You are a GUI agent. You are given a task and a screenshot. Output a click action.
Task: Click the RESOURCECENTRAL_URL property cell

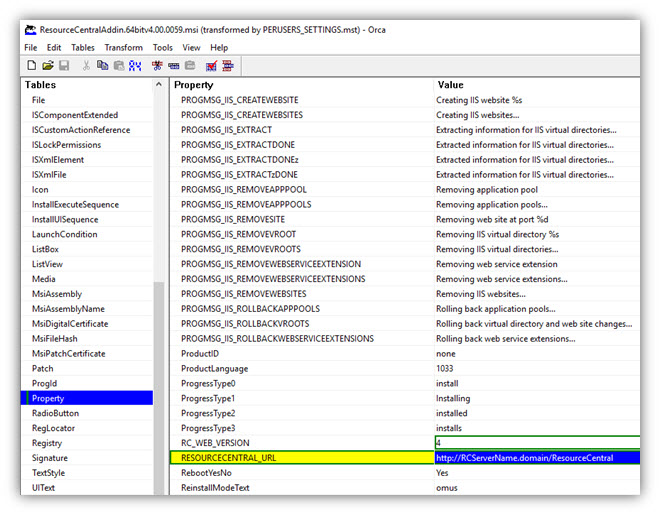(x=302, y=458)
